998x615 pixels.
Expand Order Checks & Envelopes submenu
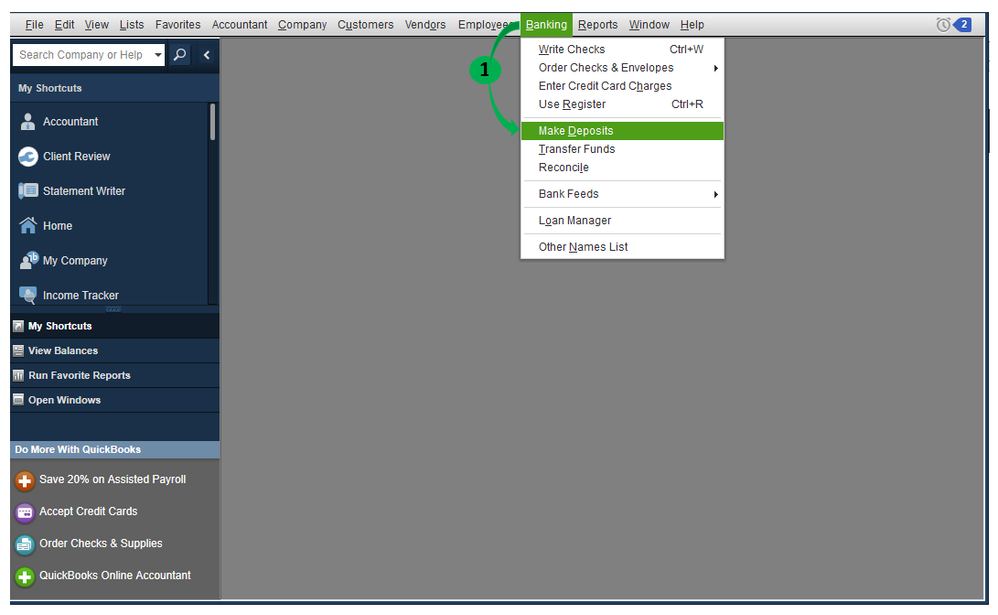[715, 68]
